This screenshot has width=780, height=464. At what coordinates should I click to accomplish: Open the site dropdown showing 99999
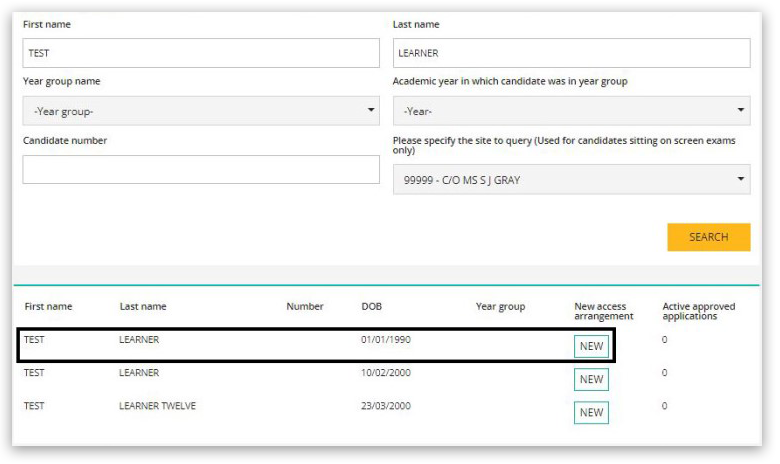click(x=571, y=180)
